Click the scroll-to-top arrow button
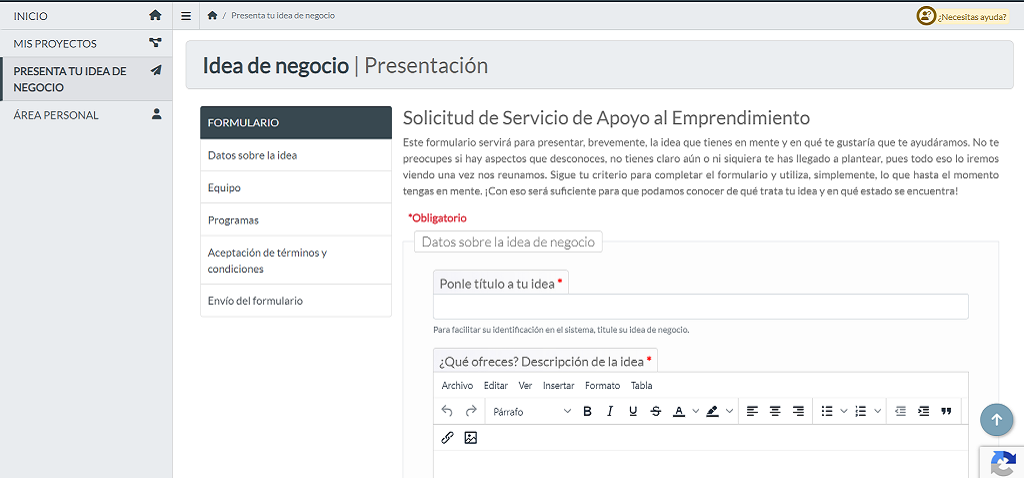The image size is (1024, 478). click(997, 421)
